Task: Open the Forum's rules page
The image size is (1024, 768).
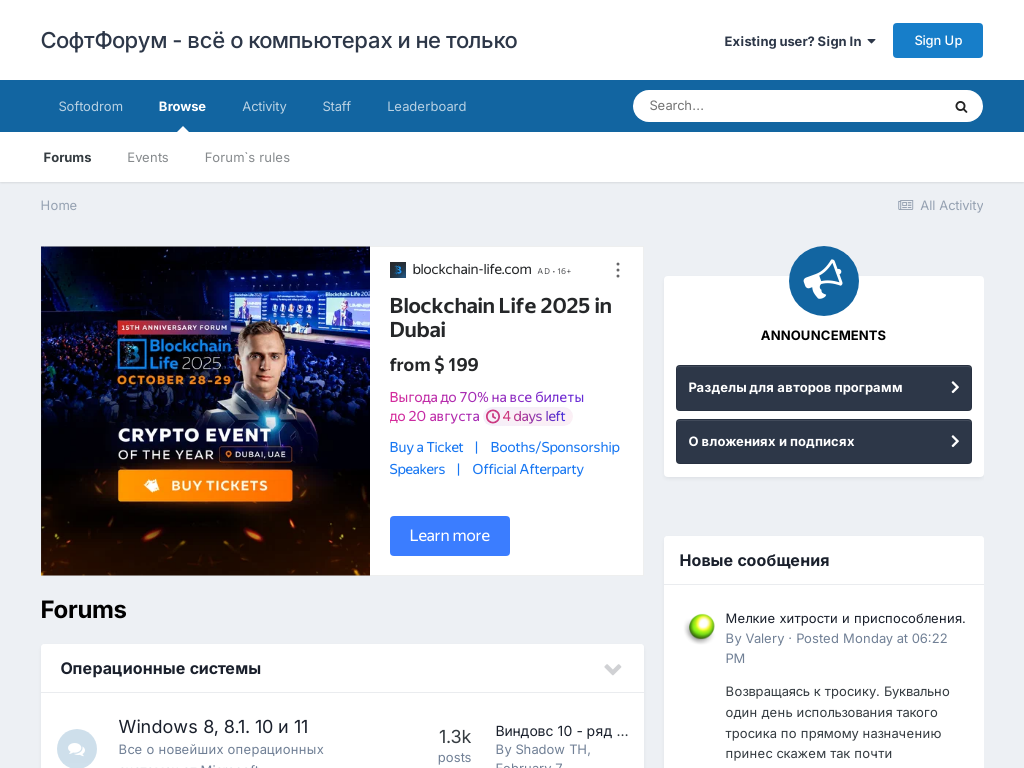Action: tap(247, 158)
